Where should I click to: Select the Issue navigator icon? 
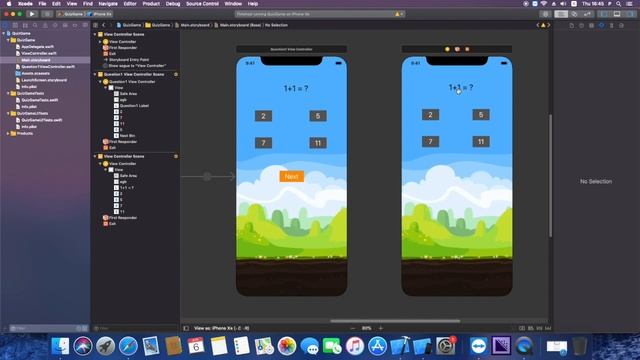point(45,25)
